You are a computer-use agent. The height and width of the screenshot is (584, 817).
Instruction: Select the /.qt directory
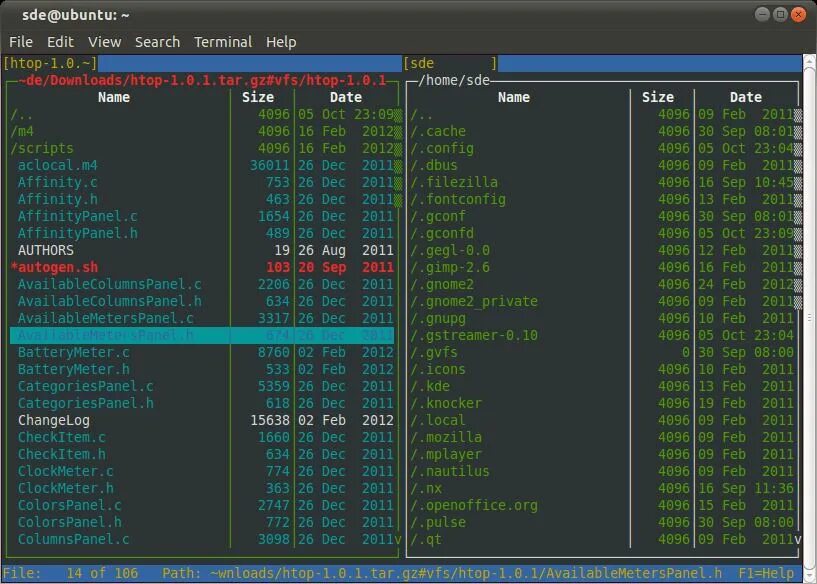click(602, 540)
